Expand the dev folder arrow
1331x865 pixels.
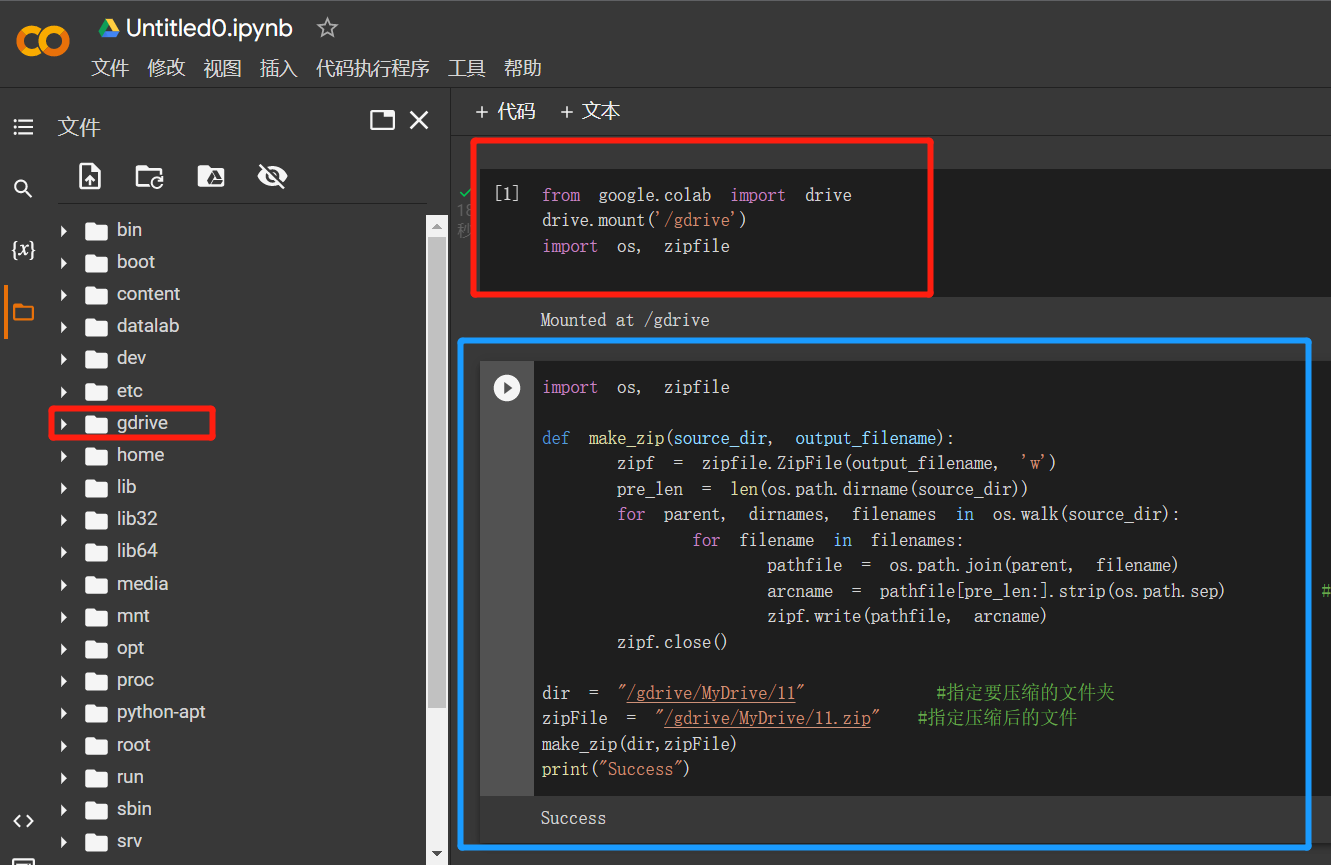point(64,359)
